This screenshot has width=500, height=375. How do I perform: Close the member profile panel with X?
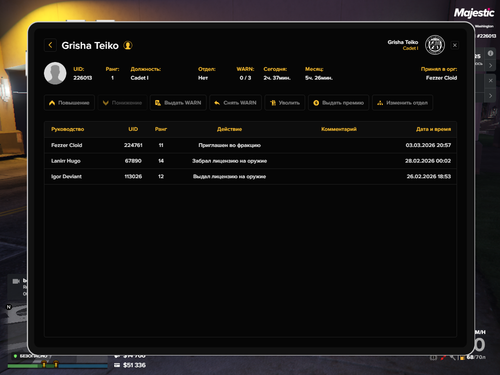click(455, 45)
